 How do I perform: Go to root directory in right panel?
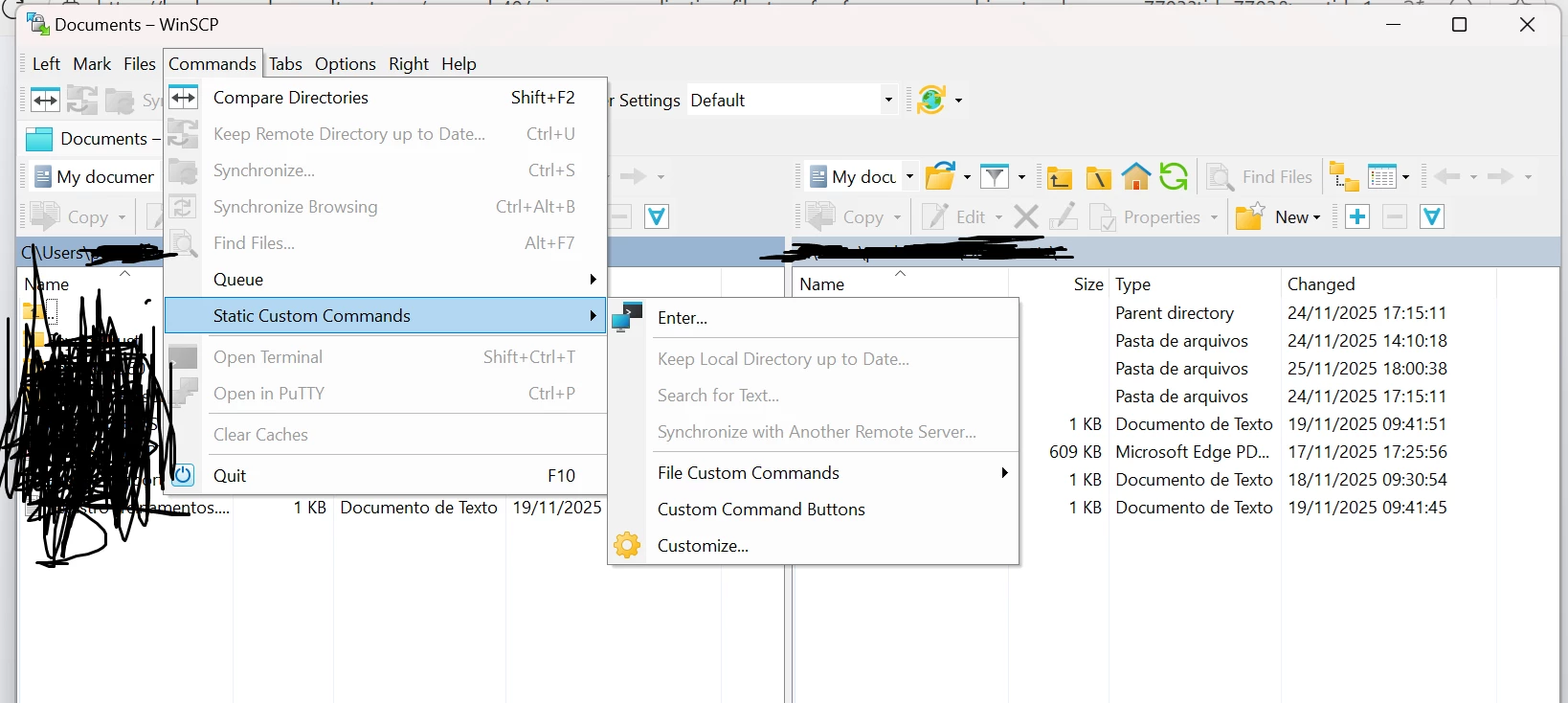1098,177
